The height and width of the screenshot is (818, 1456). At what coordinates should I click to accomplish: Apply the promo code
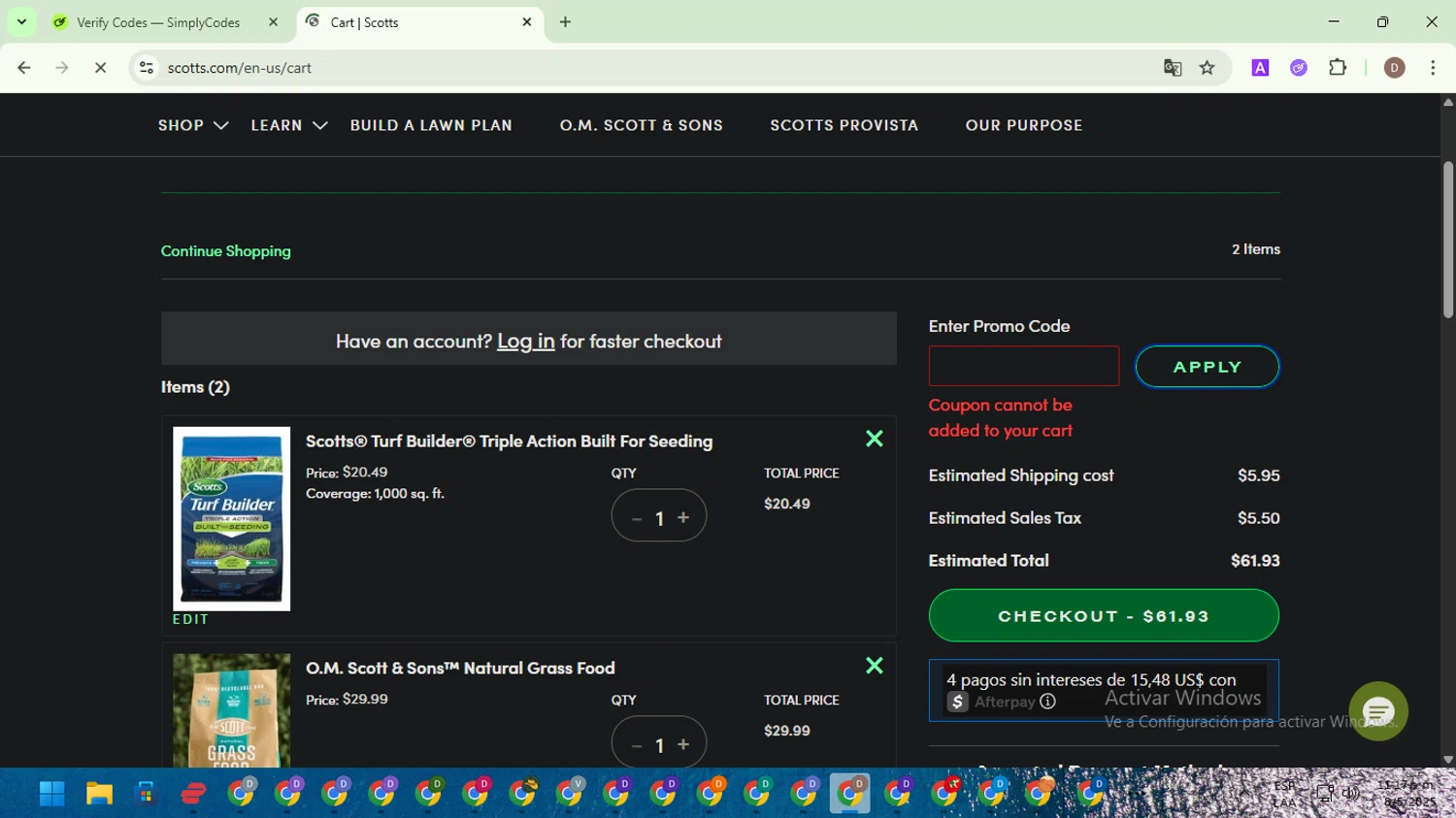click(1208, 367)
